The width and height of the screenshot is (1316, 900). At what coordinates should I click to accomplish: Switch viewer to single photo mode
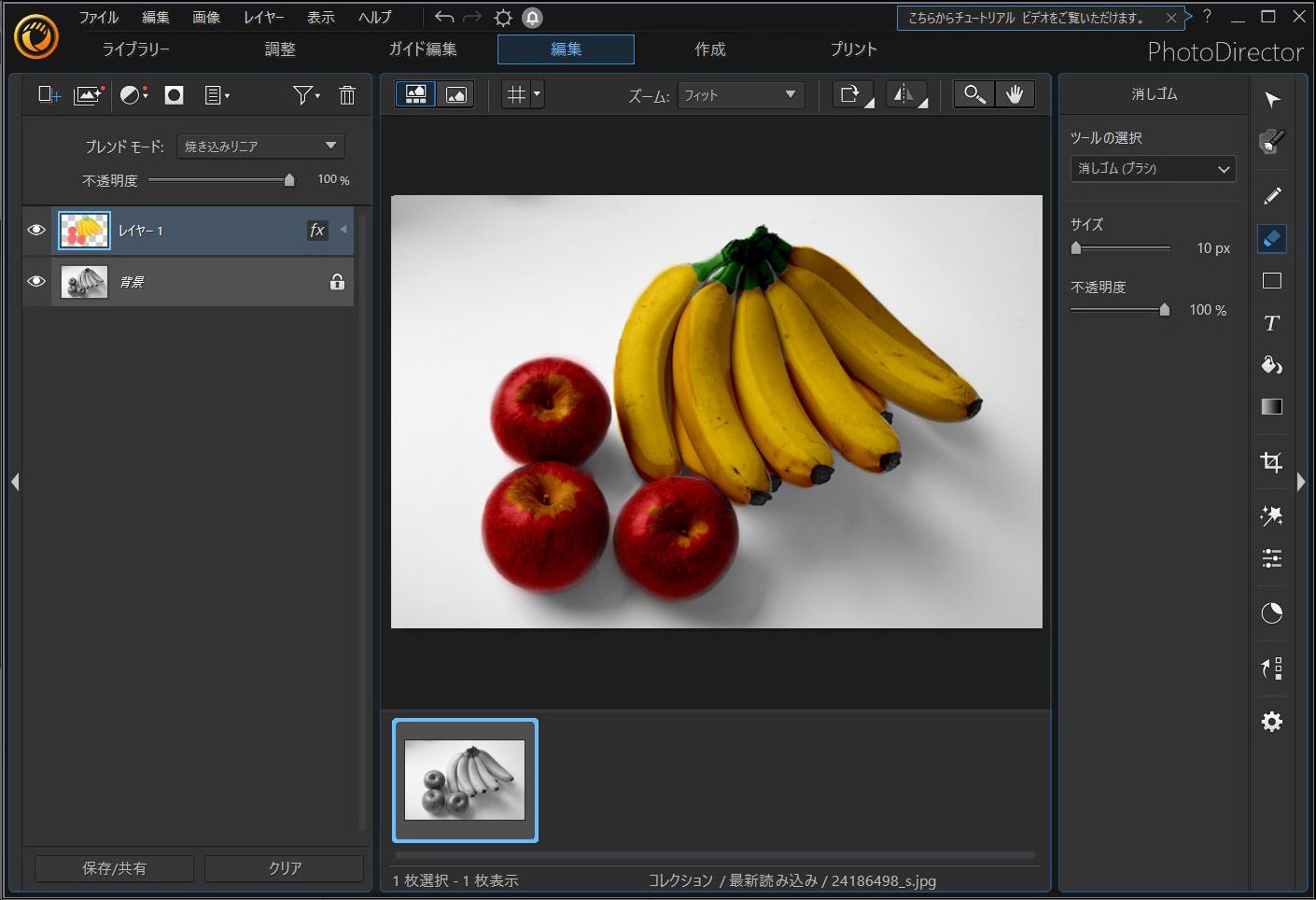(455, 94)
